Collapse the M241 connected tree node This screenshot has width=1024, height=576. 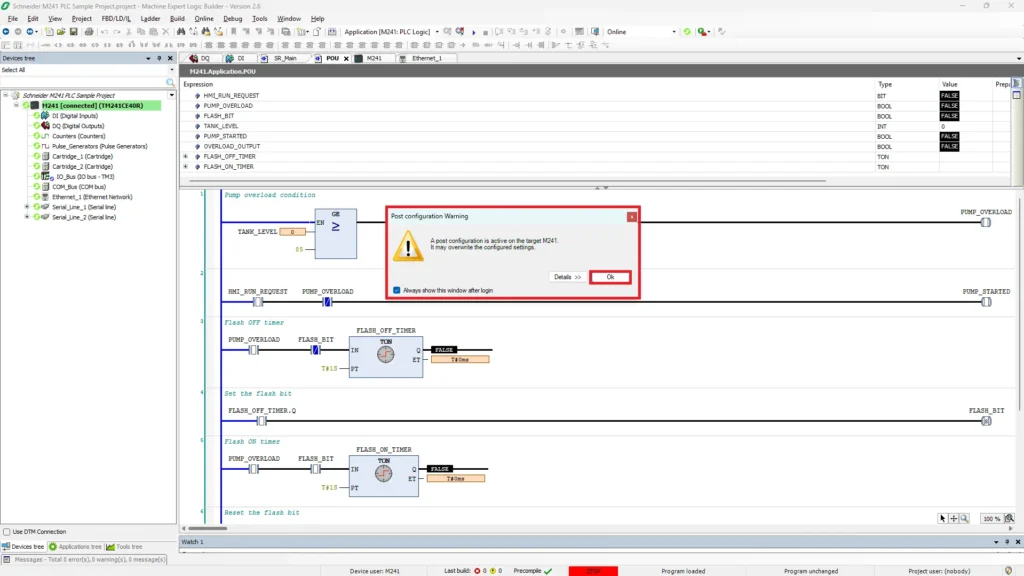pos(16,105)
